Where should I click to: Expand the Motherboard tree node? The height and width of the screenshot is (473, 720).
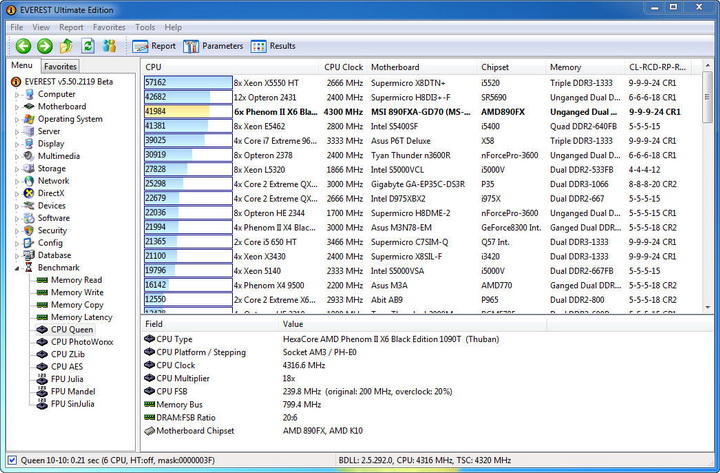pyautogui.click(x=17, y=107)
